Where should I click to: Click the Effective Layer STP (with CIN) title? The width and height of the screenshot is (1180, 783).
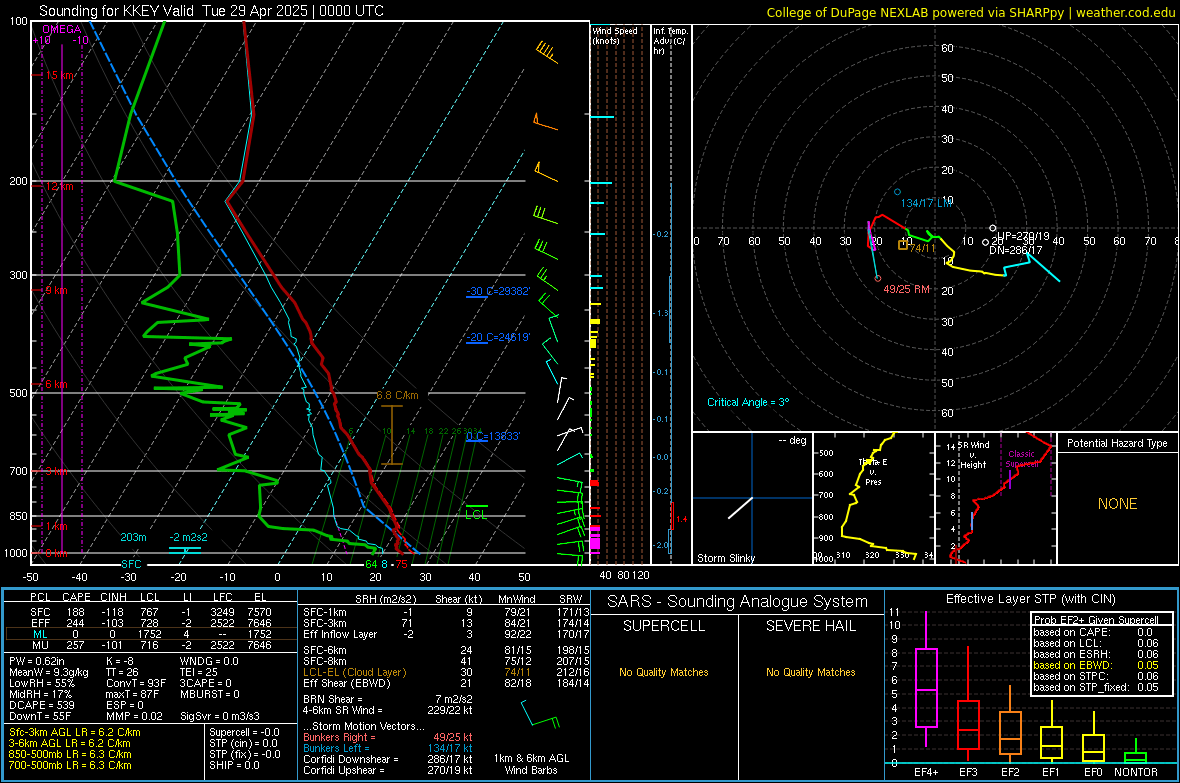1031,599
